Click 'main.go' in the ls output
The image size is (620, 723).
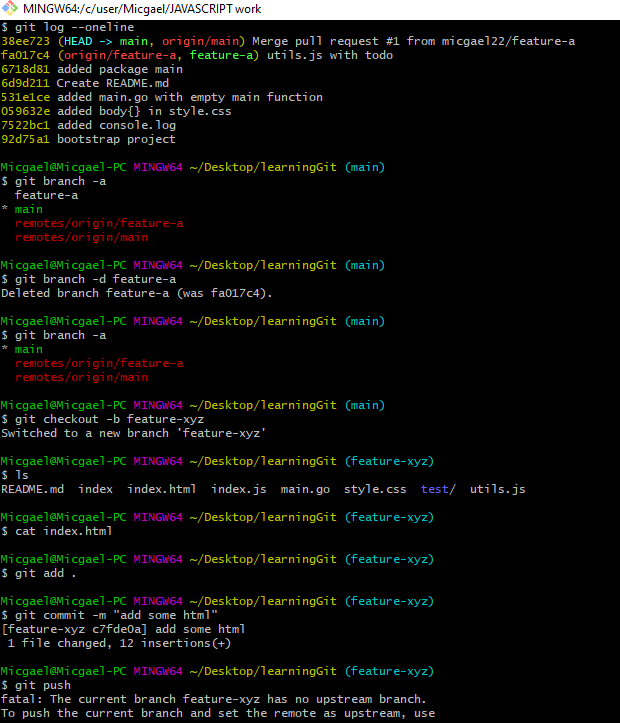tap(305, 489)
